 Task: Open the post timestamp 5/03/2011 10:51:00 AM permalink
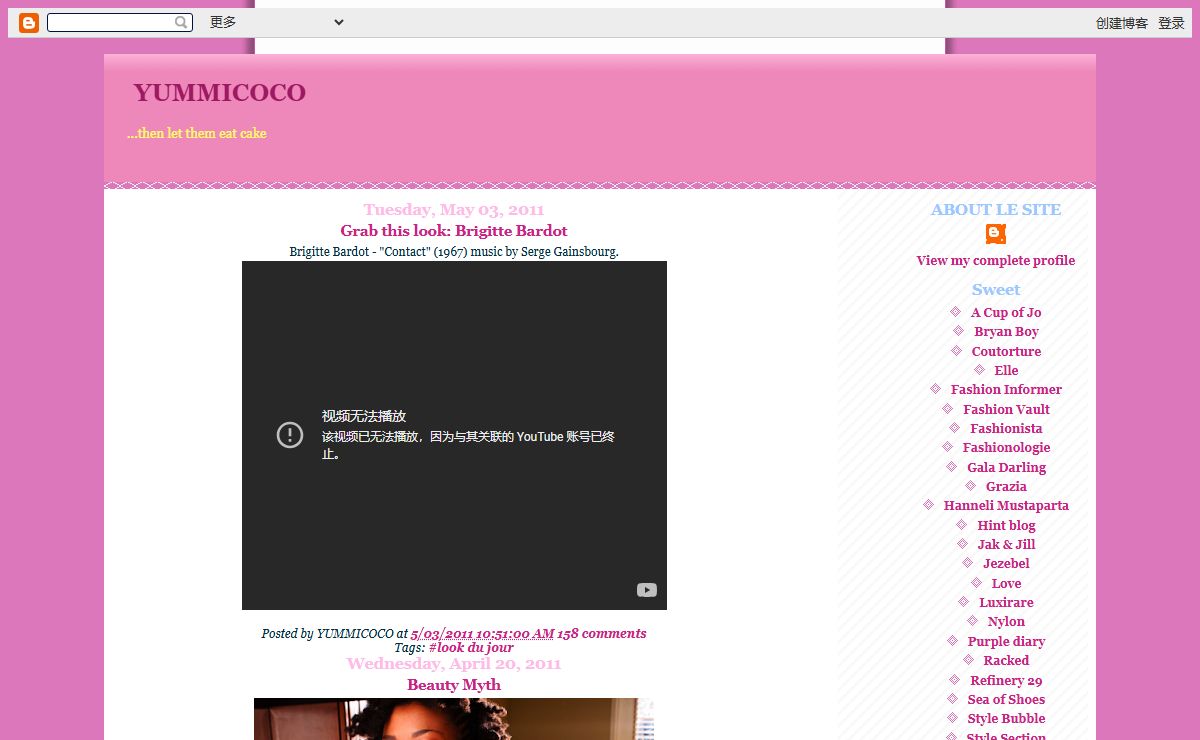[482, 633]
